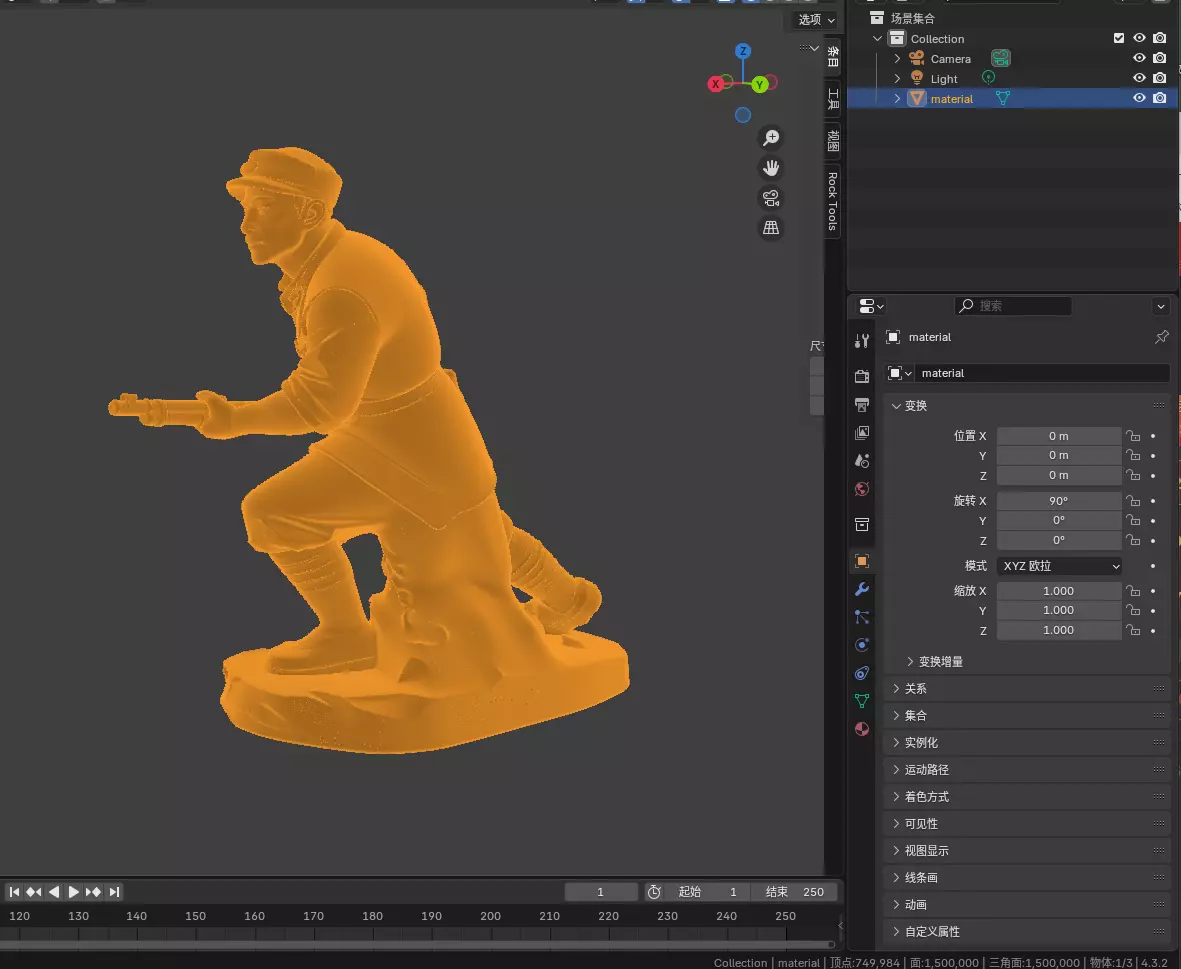Disable Camera in renders via camera icon
The width and height of the screenshot is (1181, 969).
1159,58
